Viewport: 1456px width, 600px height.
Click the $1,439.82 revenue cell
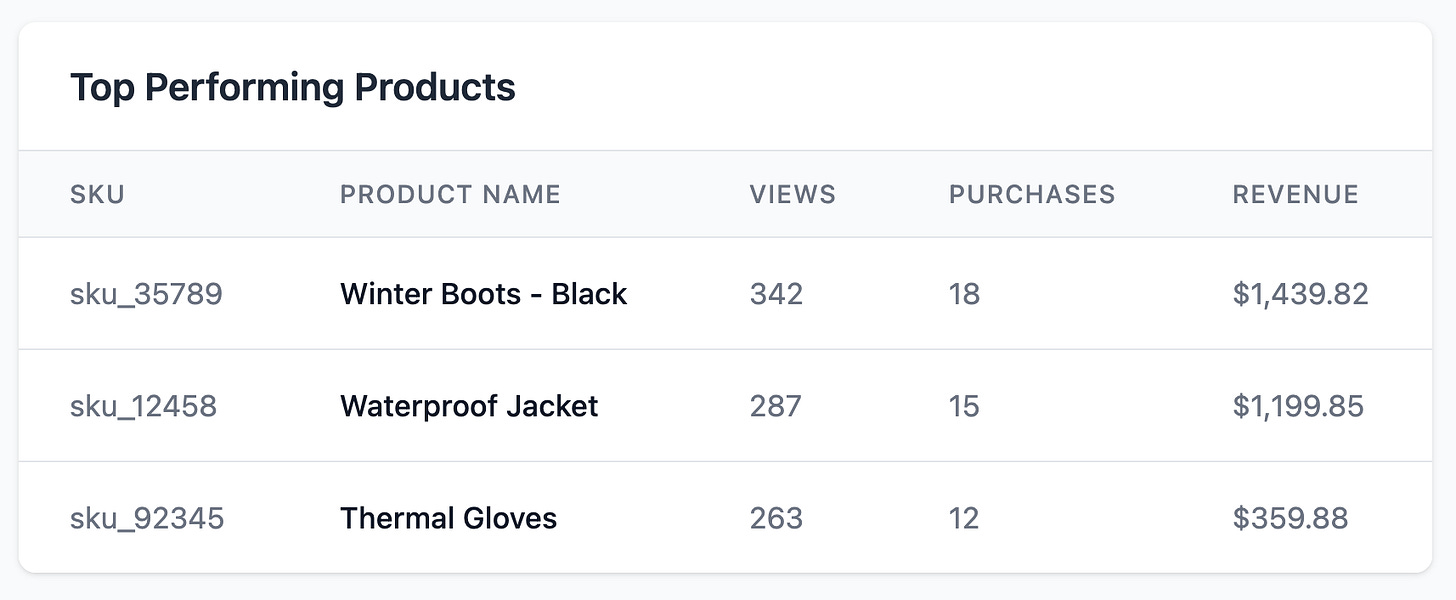click(1300, 294)
